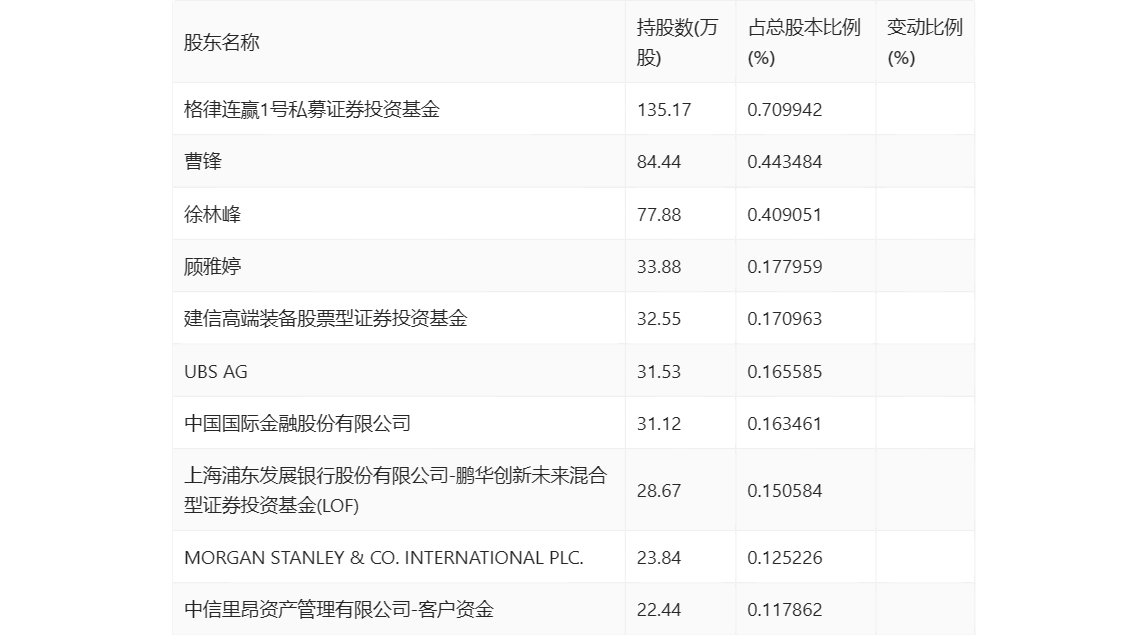Click ratio value 0.165585

(x=785, y=371)
